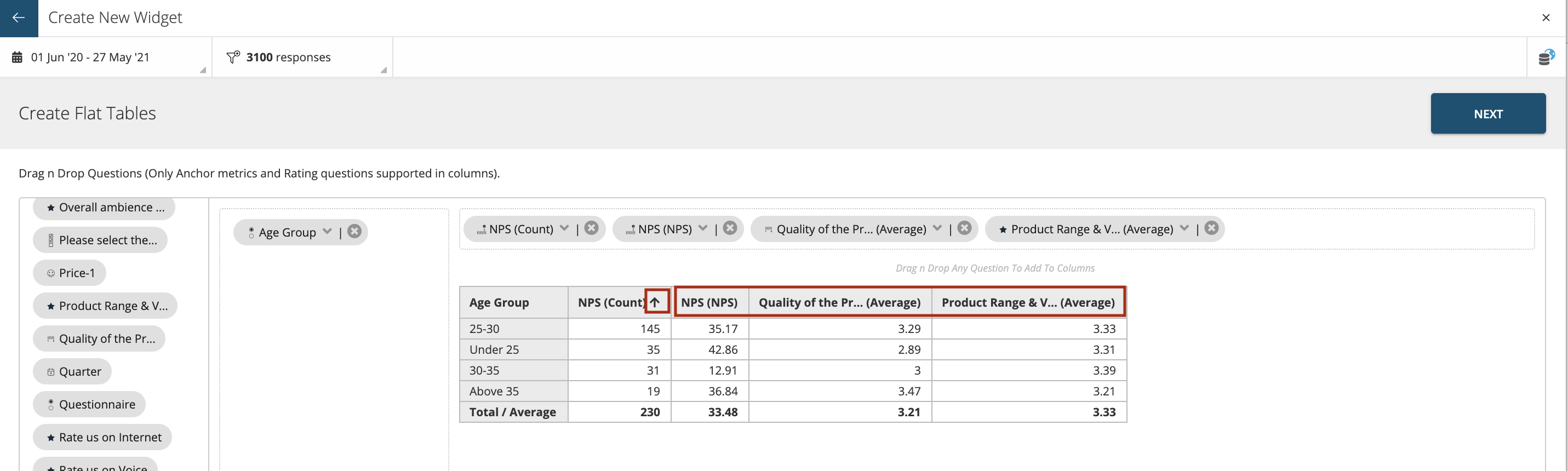Open the date range calendar picker

click(x=17, y=57)
